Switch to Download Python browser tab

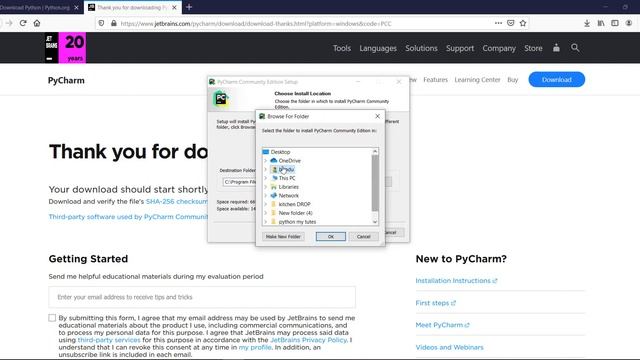click(35, 7)
